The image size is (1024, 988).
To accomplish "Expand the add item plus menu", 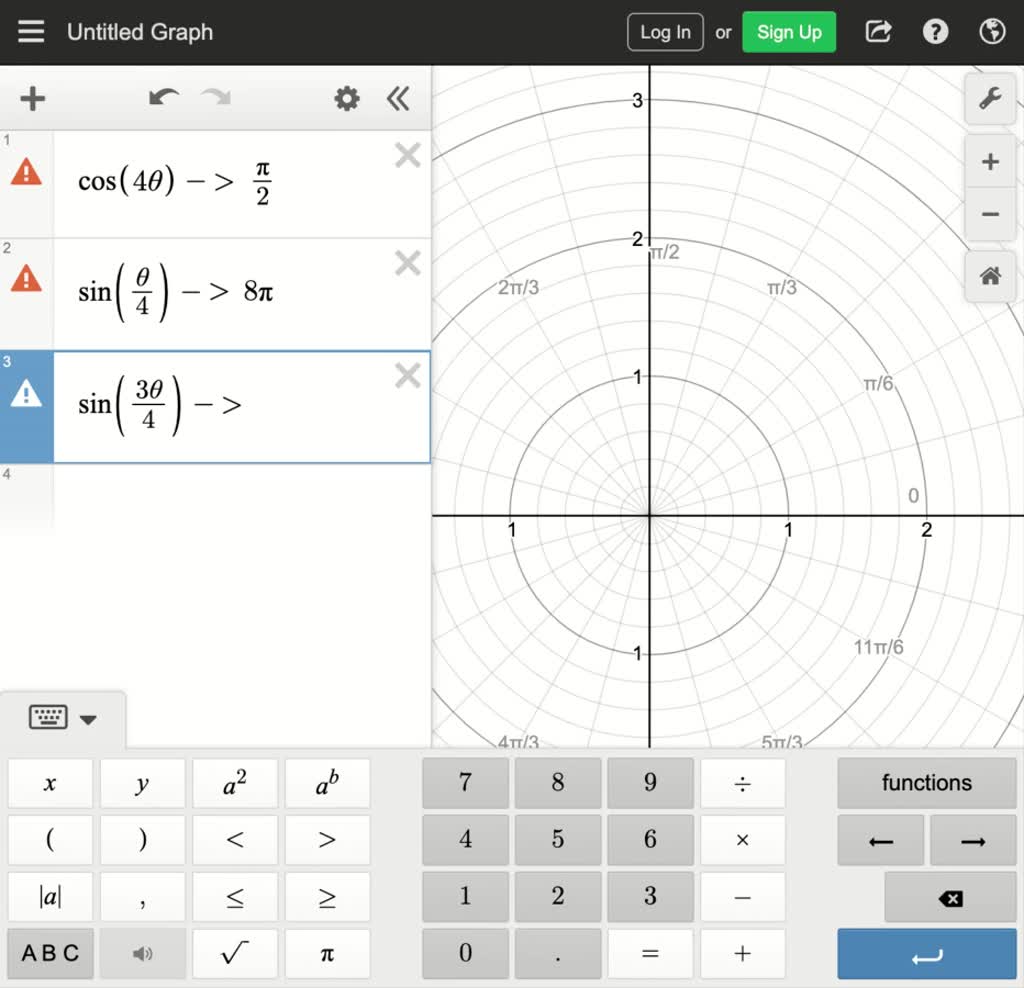I will tap(33, 98).
